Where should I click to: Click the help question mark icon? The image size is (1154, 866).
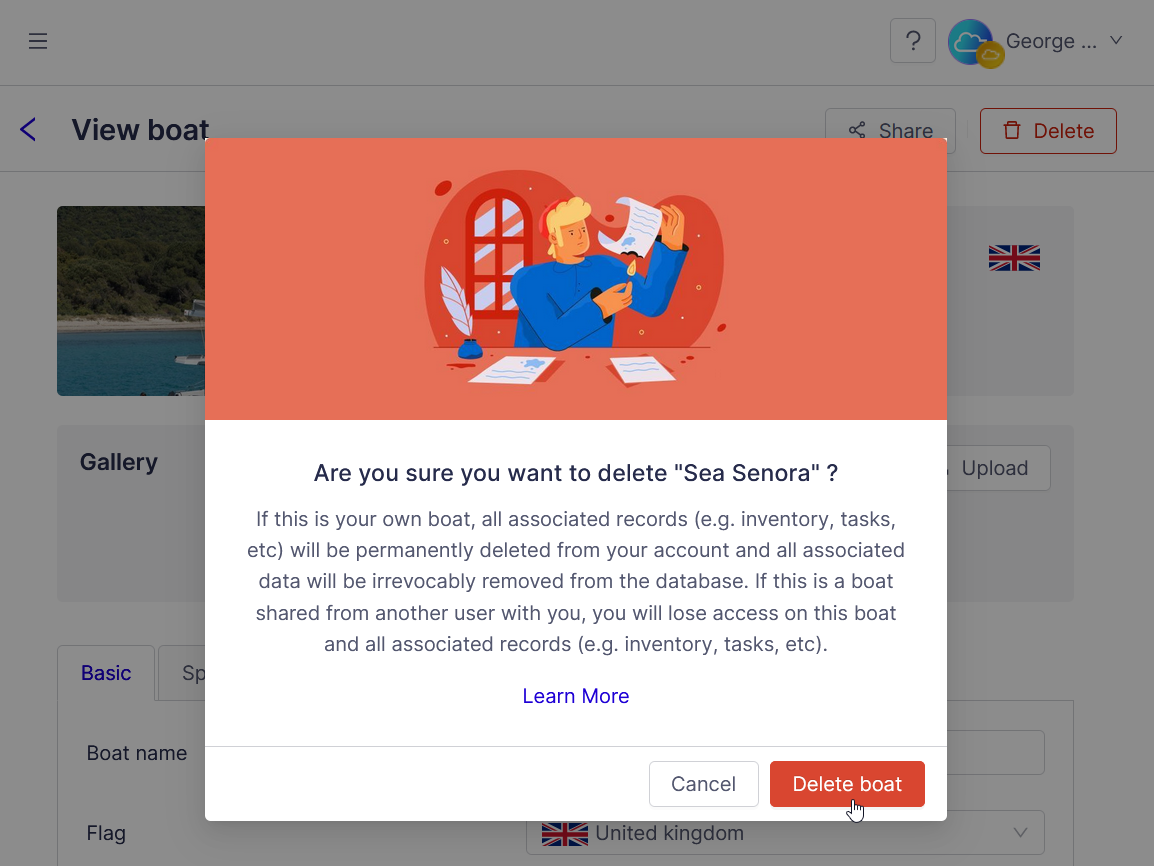click(913, 41)
